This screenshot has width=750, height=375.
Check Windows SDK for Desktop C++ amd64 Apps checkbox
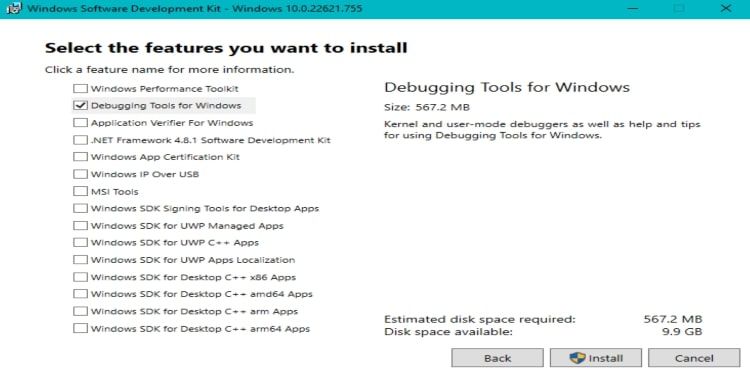tap(80, 294)
